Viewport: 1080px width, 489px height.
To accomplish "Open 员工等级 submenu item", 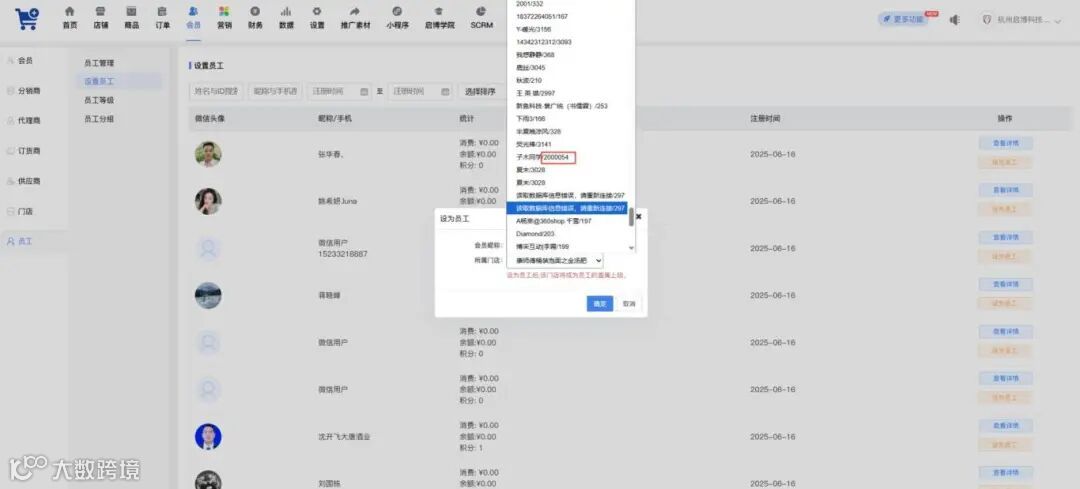I will pos(99,101).
